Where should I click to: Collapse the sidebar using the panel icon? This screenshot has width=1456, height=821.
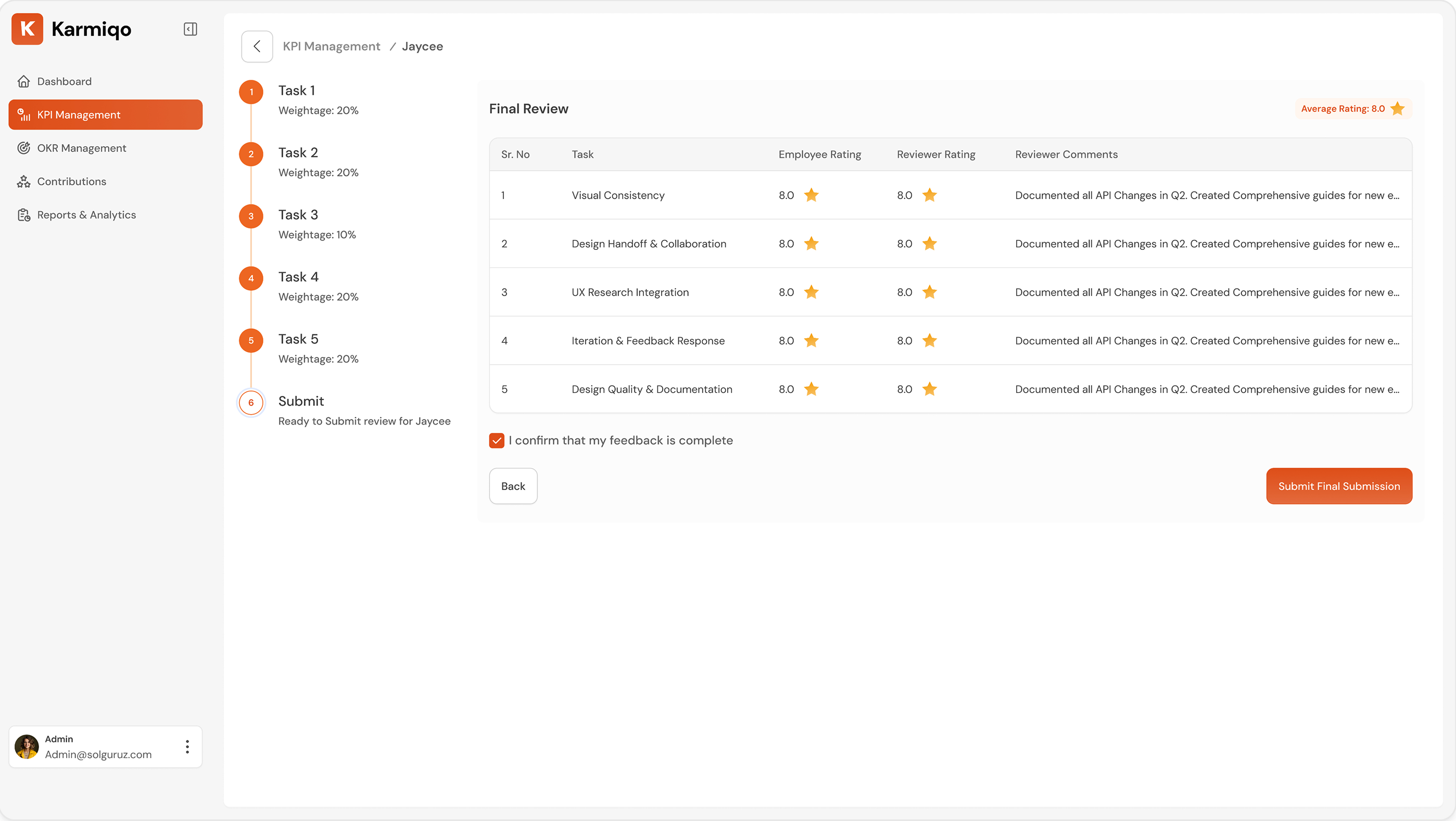point(191,29)
